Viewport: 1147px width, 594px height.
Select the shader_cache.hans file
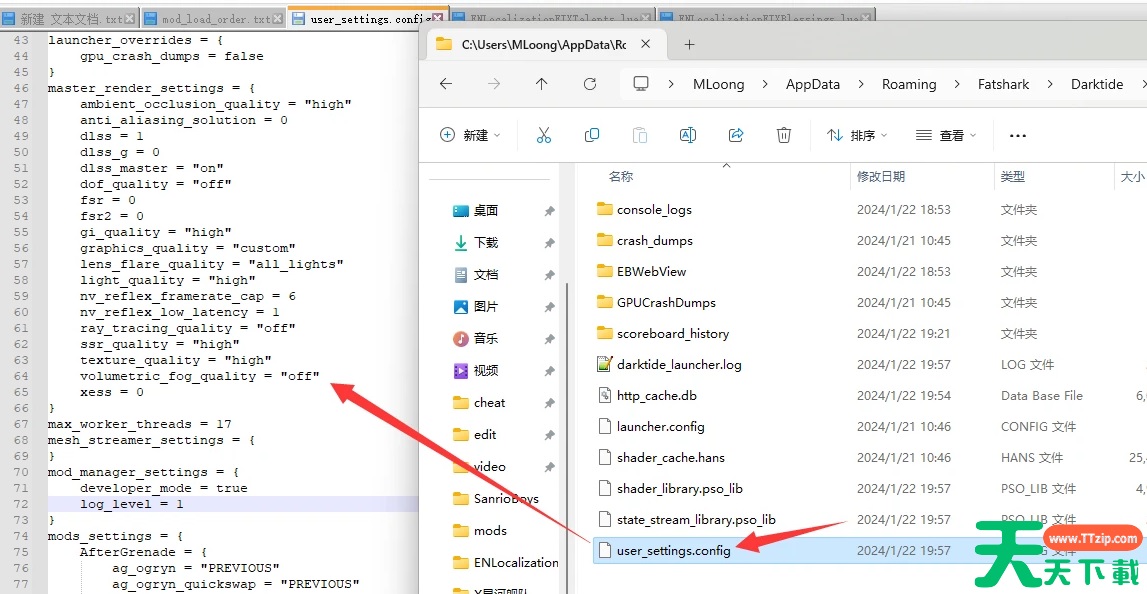click(x=671, y=458)
